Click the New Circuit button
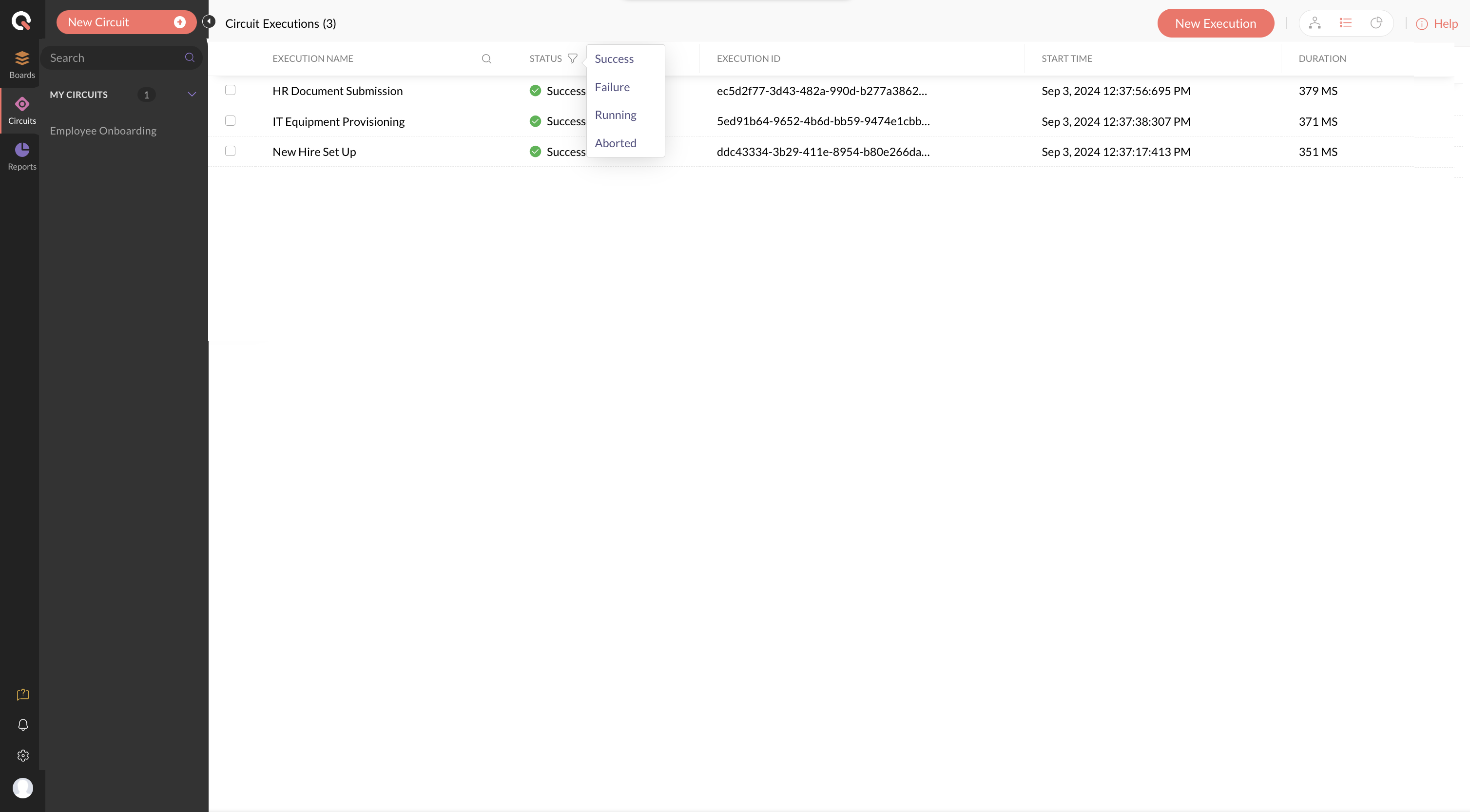The width and height of the screenshot is (1470, 812). click(126, 21)
